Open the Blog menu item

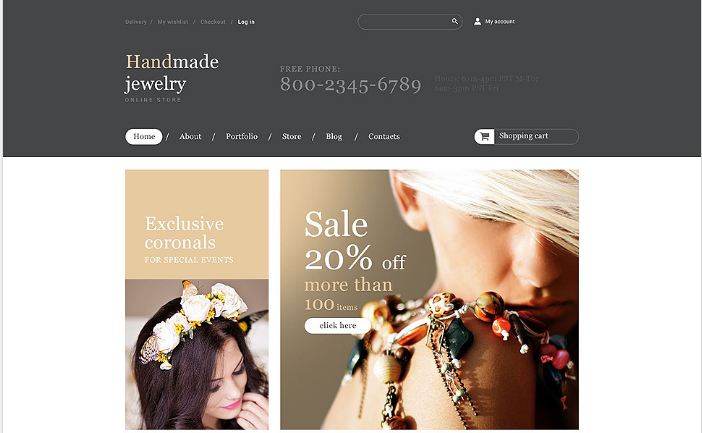334,137
